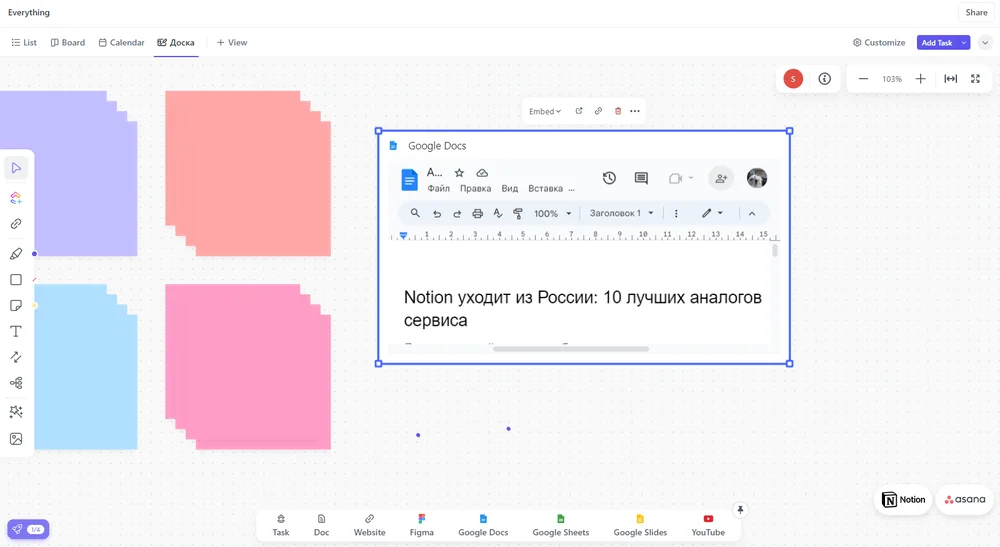Viewport: 1000px width, 547px height.
Task: Click the red S user avatar
Action: 793,79
